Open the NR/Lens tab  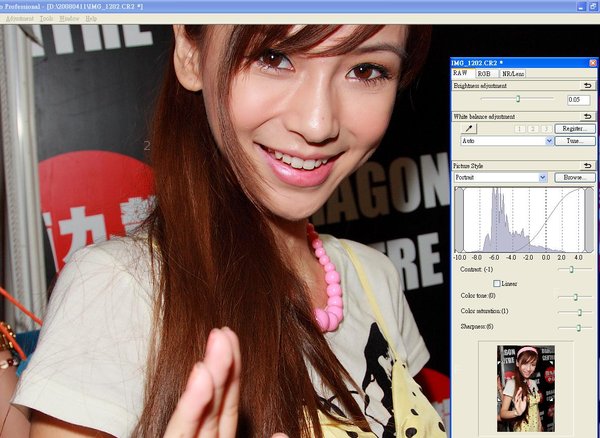click(513, 73)
